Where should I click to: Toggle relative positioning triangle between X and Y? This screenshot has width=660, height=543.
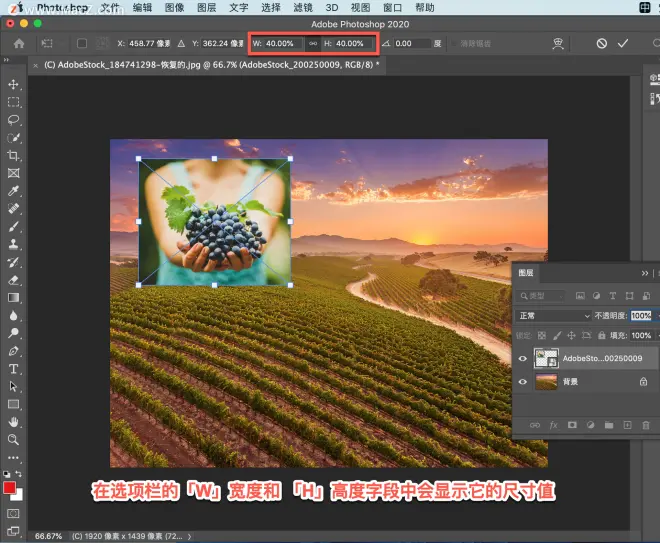pyautogui.click(x=181, y=43)
